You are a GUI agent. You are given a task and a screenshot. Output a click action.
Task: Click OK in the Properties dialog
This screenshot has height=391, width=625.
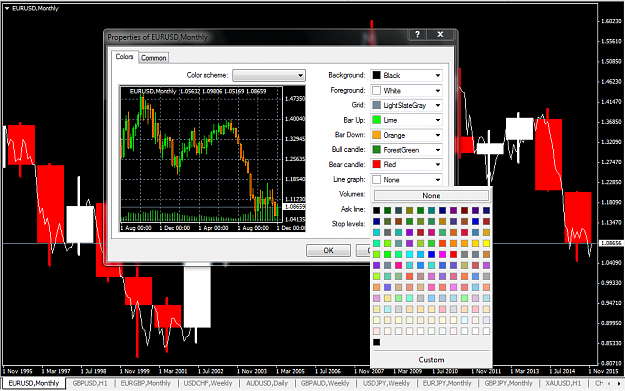pyautogui.click(x=328, y=250)
